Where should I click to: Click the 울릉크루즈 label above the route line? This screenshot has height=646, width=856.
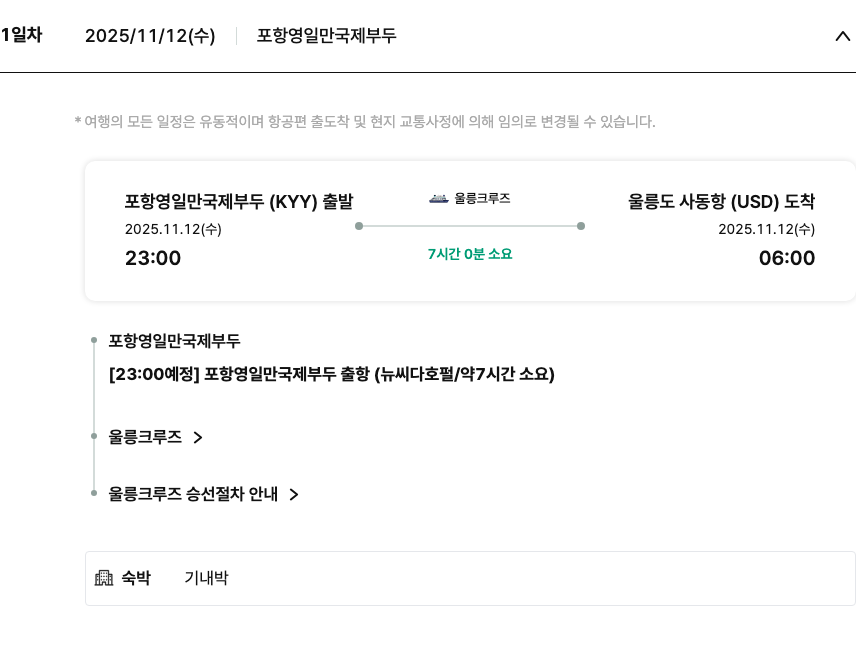click(482, 198)
